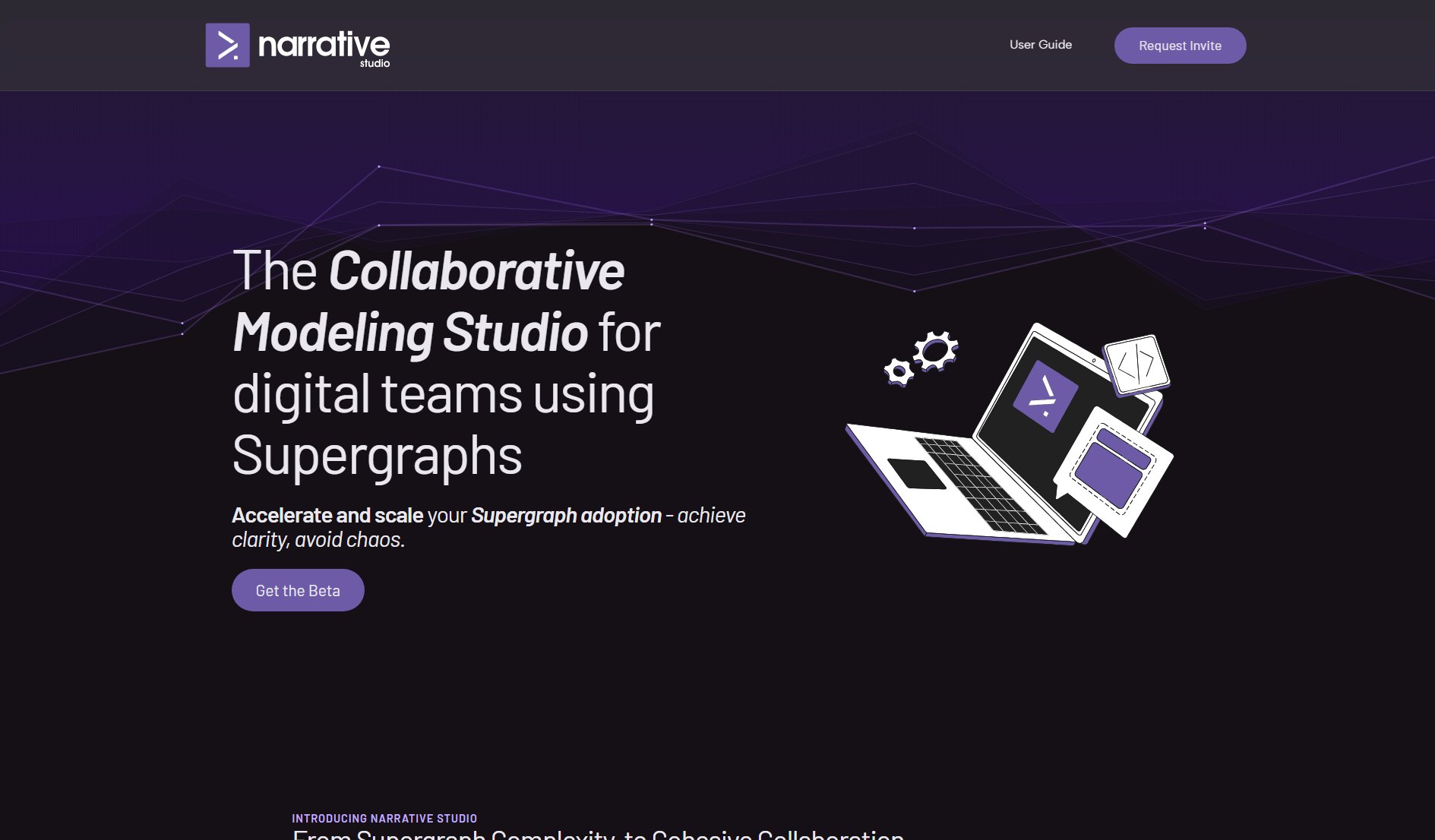Screen dimensions: 1435x840
Task: Click the small gear icon in illustration
Action: pos(899,372)
